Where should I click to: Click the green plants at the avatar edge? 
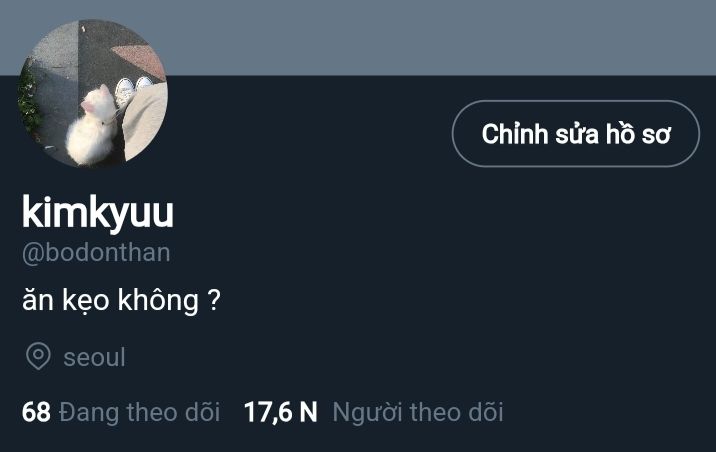[29, 101]
